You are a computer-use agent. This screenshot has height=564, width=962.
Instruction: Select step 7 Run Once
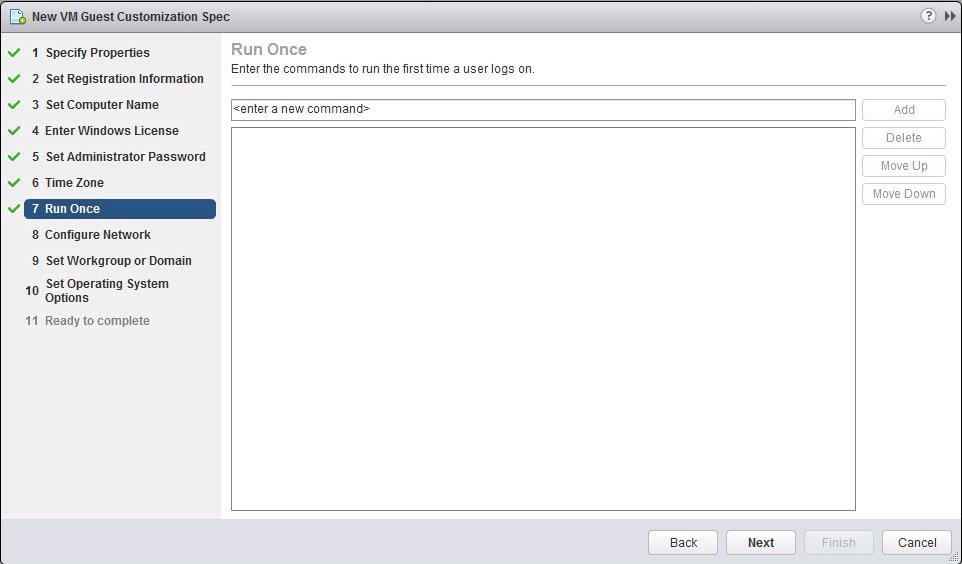click(120, 209)
